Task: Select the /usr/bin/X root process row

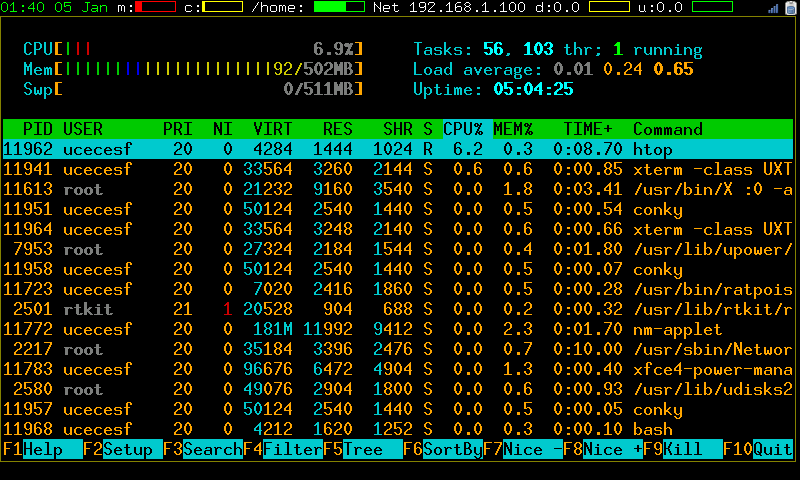Action: point(400,190)
